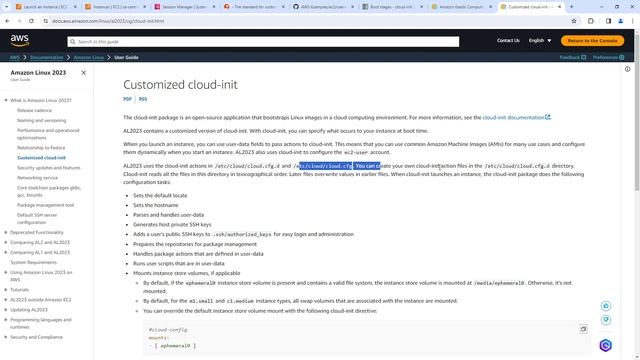The height and width of the screenshot is (360, 640).
Task: Switch to the Instances EC2 tab
Action: click(114, 7)
